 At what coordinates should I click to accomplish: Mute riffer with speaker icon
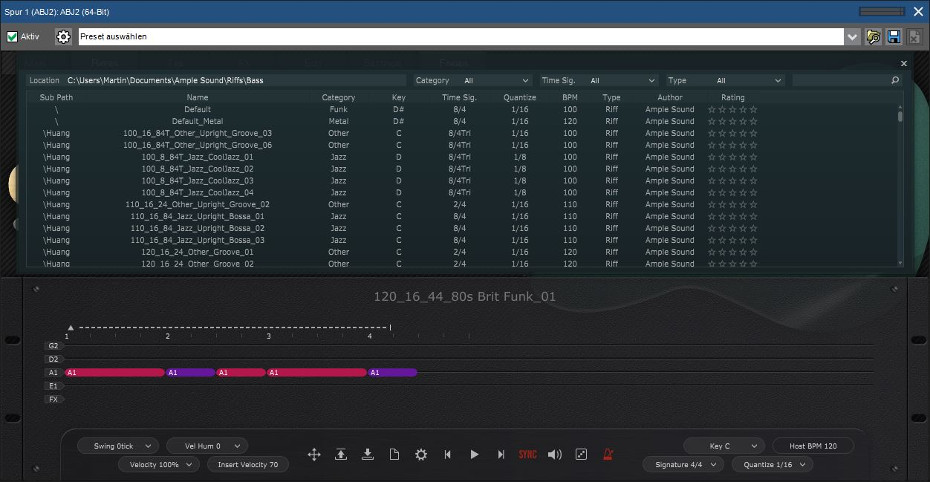[x=555, y=455]
